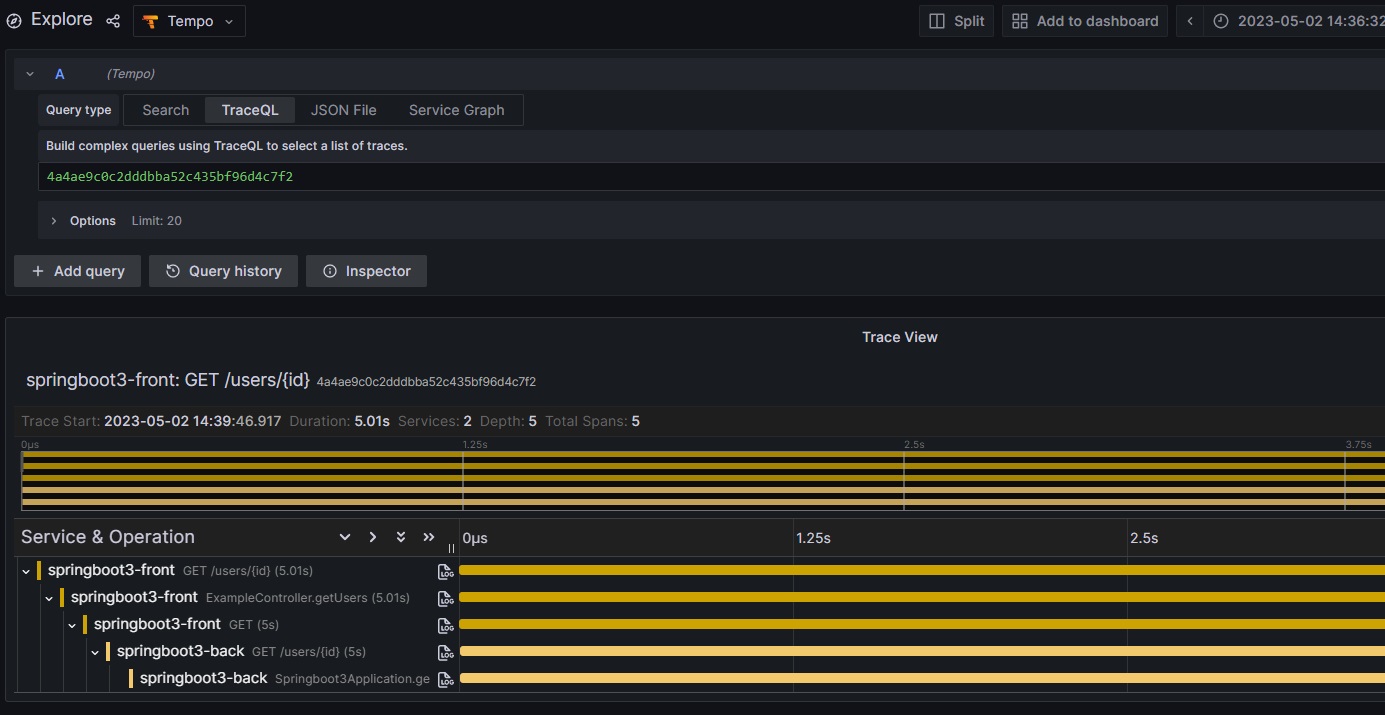Open logs icon for Springboot3Application row

[x=446, y=680]
